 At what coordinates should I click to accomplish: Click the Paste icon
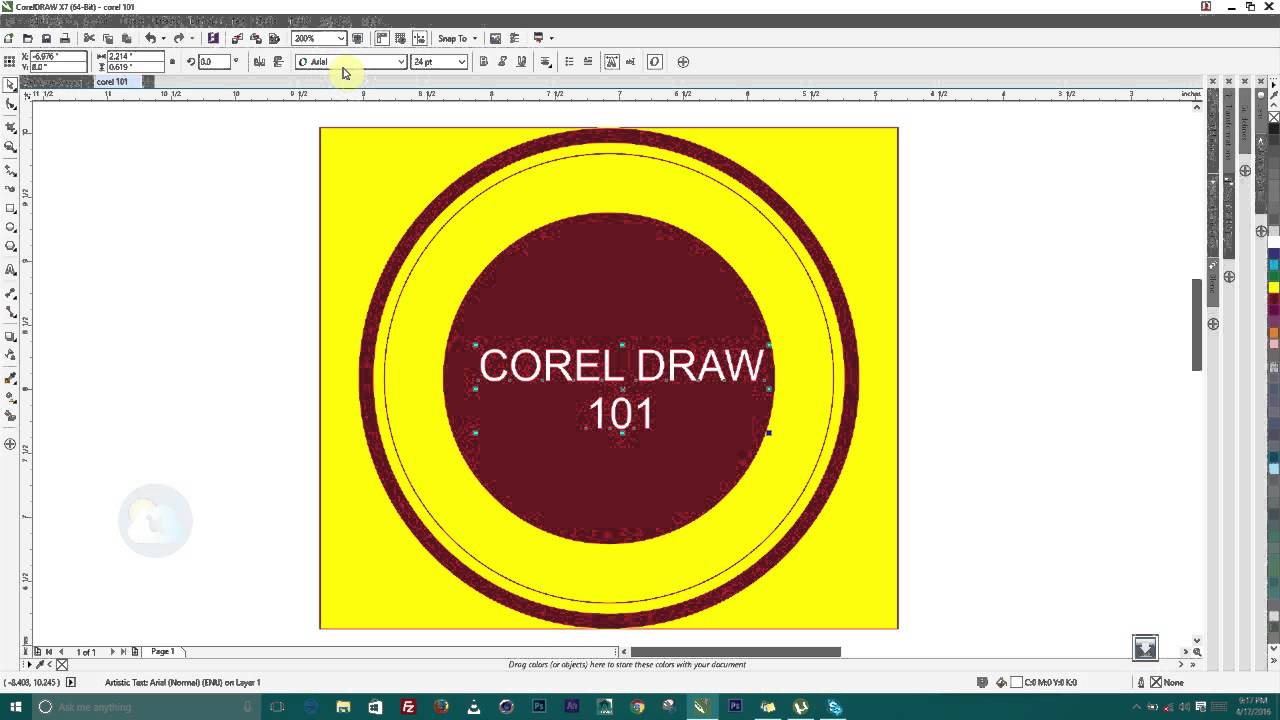coord(126,38)
